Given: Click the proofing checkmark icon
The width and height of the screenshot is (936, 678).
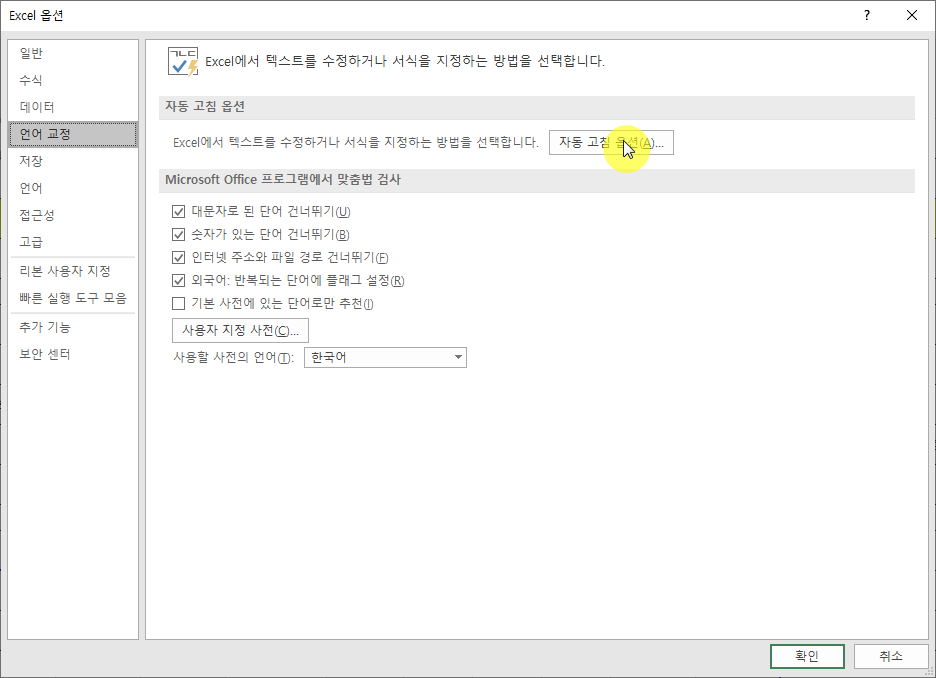Looking at the screenshot, I should [183, 61].
